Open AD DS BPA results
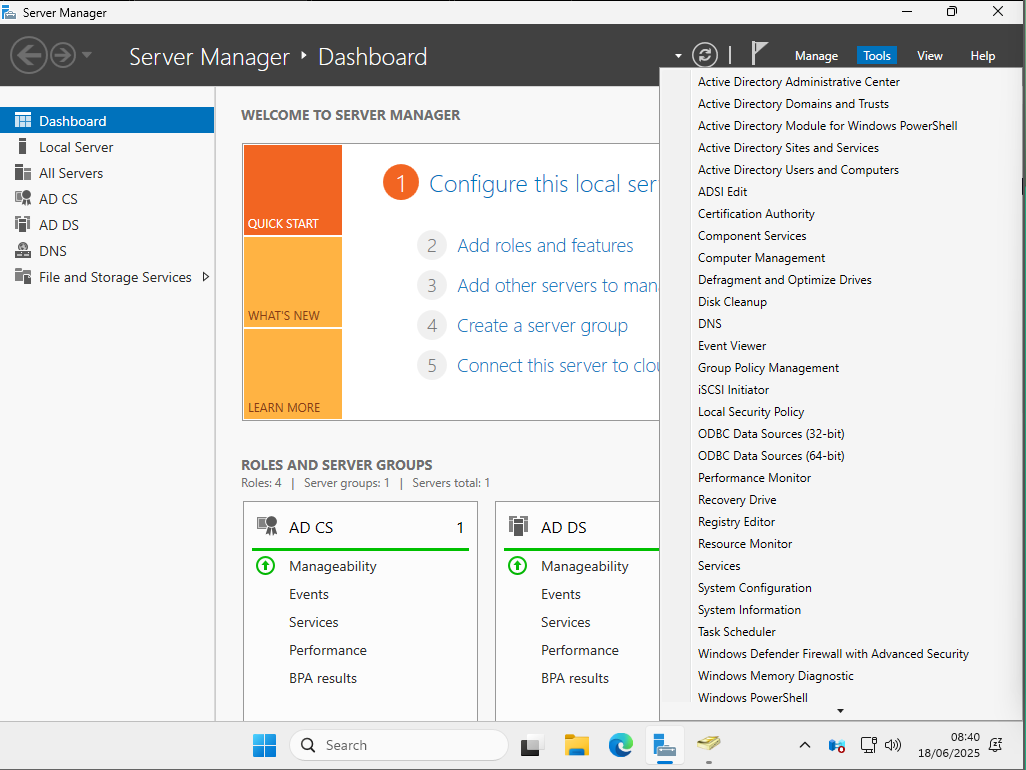The height and width of the screenshot is (770, 1026). point(575,678)
